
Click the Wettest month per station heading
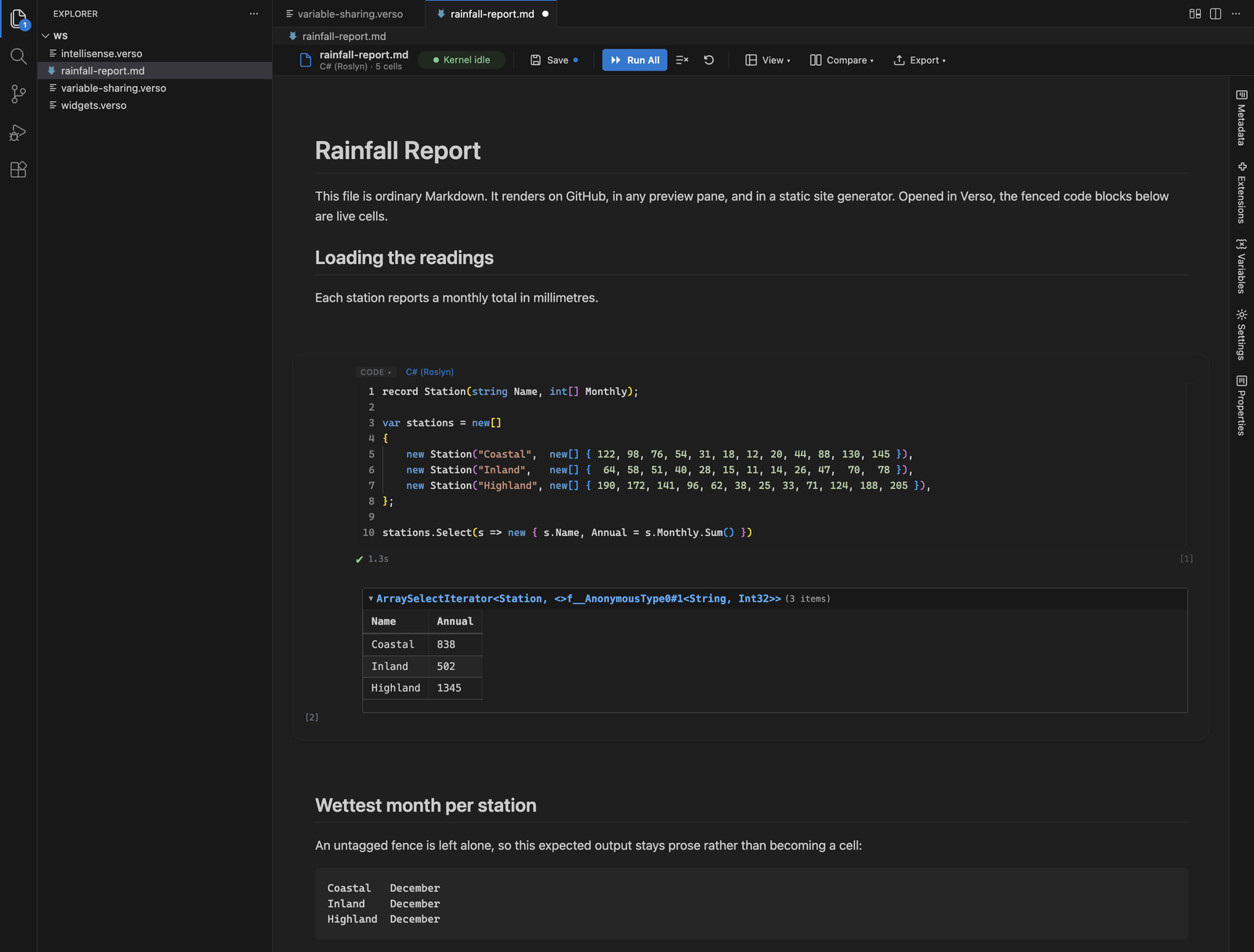[426, 805]
